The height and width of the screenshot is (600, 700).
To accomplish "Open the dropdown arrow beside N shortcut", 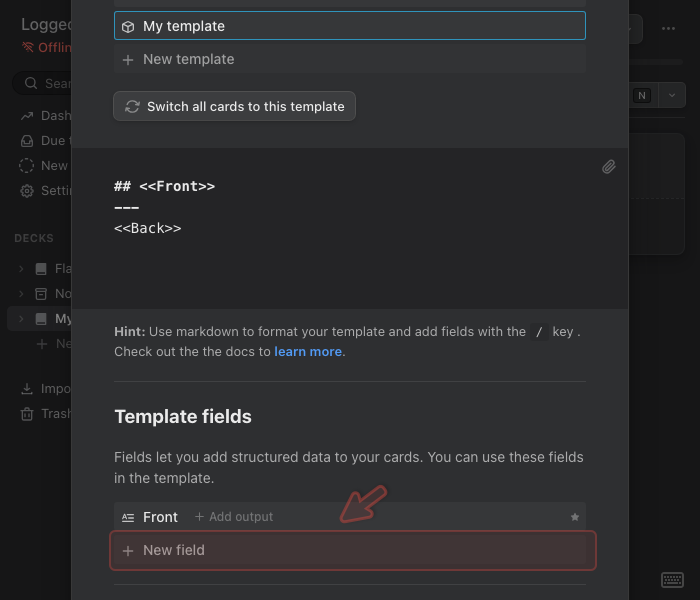I will [670, 95].
